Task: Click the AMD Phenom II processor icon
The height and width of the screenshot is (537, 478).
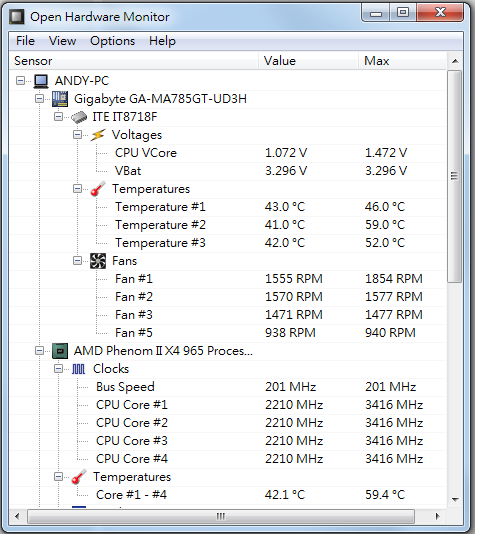Action: pos(60,352)
